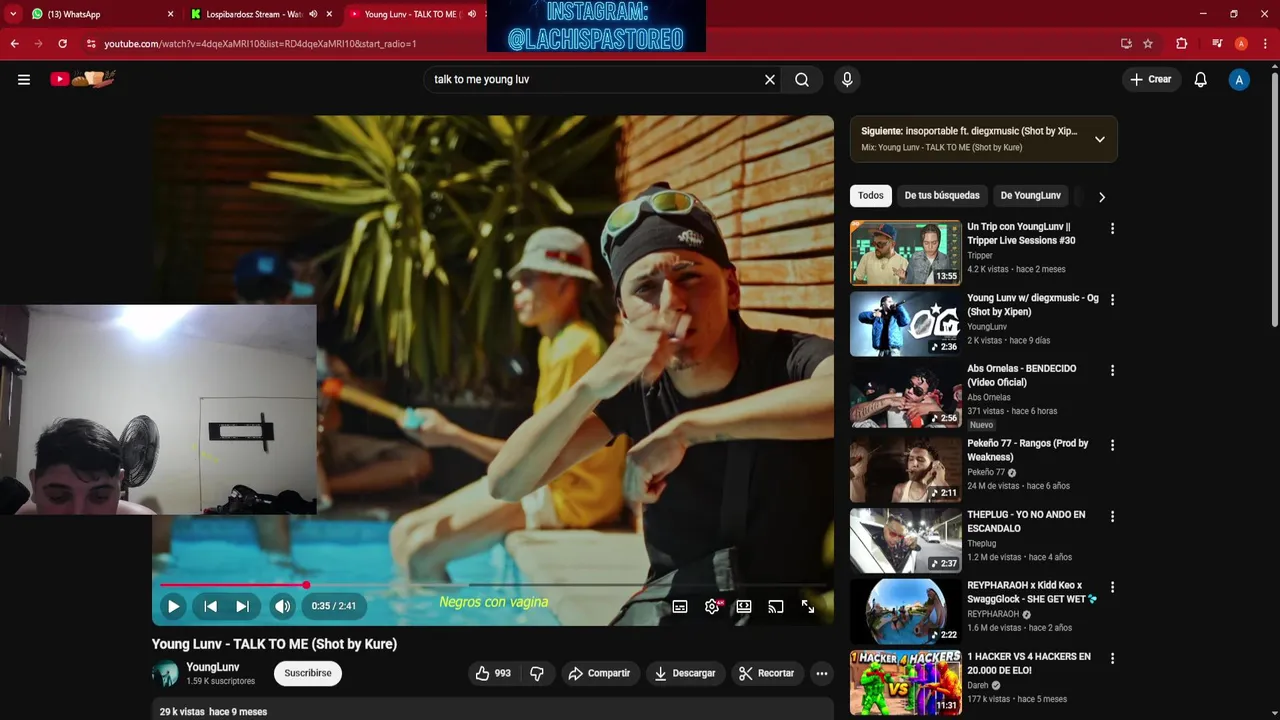
Task: Open the YoungLunv channel avatar
Action: coord(165,673)
